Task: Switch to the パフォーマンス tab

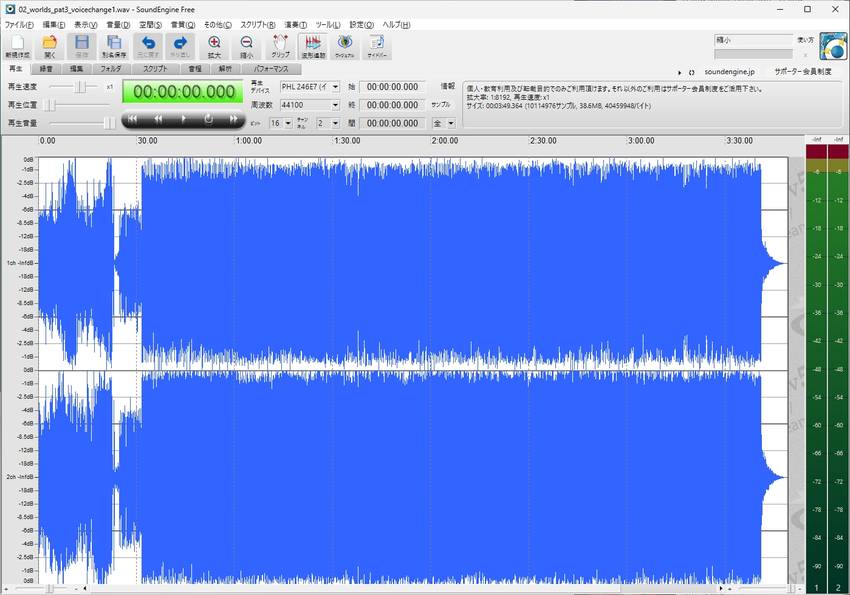Action: pos(271,69)
